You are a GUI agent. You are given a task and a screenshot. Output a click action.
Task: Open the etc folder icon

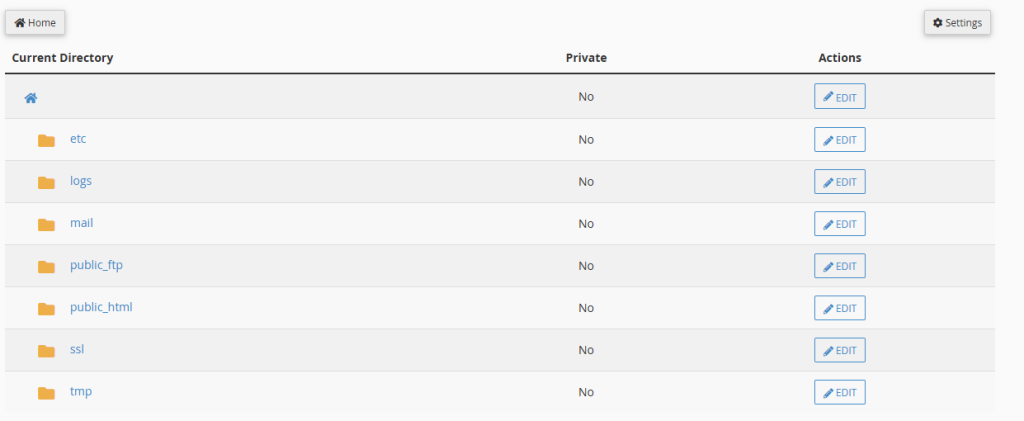click(46, 140)
